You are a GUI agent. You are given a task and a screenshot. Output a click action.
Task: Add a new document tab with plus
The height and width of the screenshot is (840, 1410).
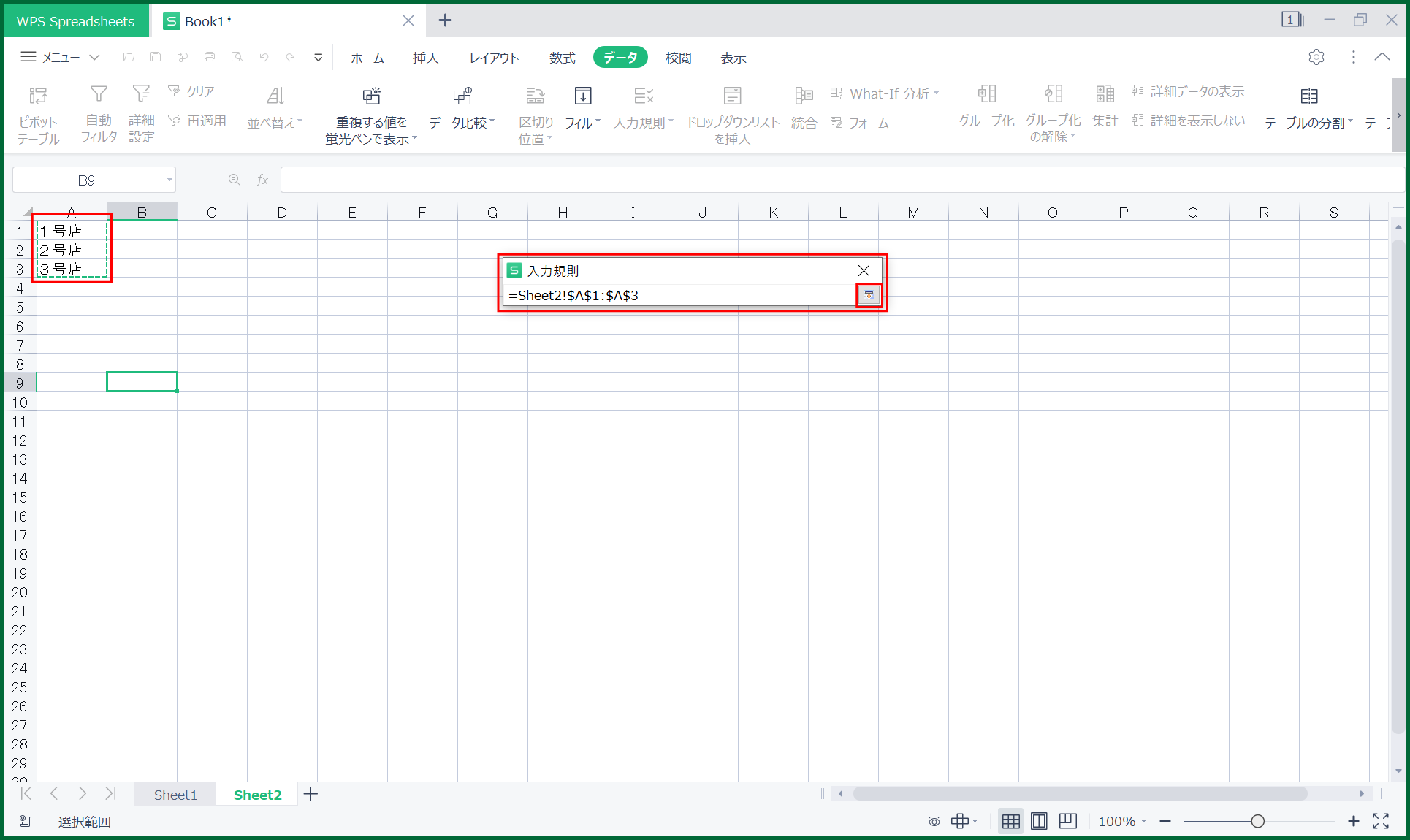445,20
